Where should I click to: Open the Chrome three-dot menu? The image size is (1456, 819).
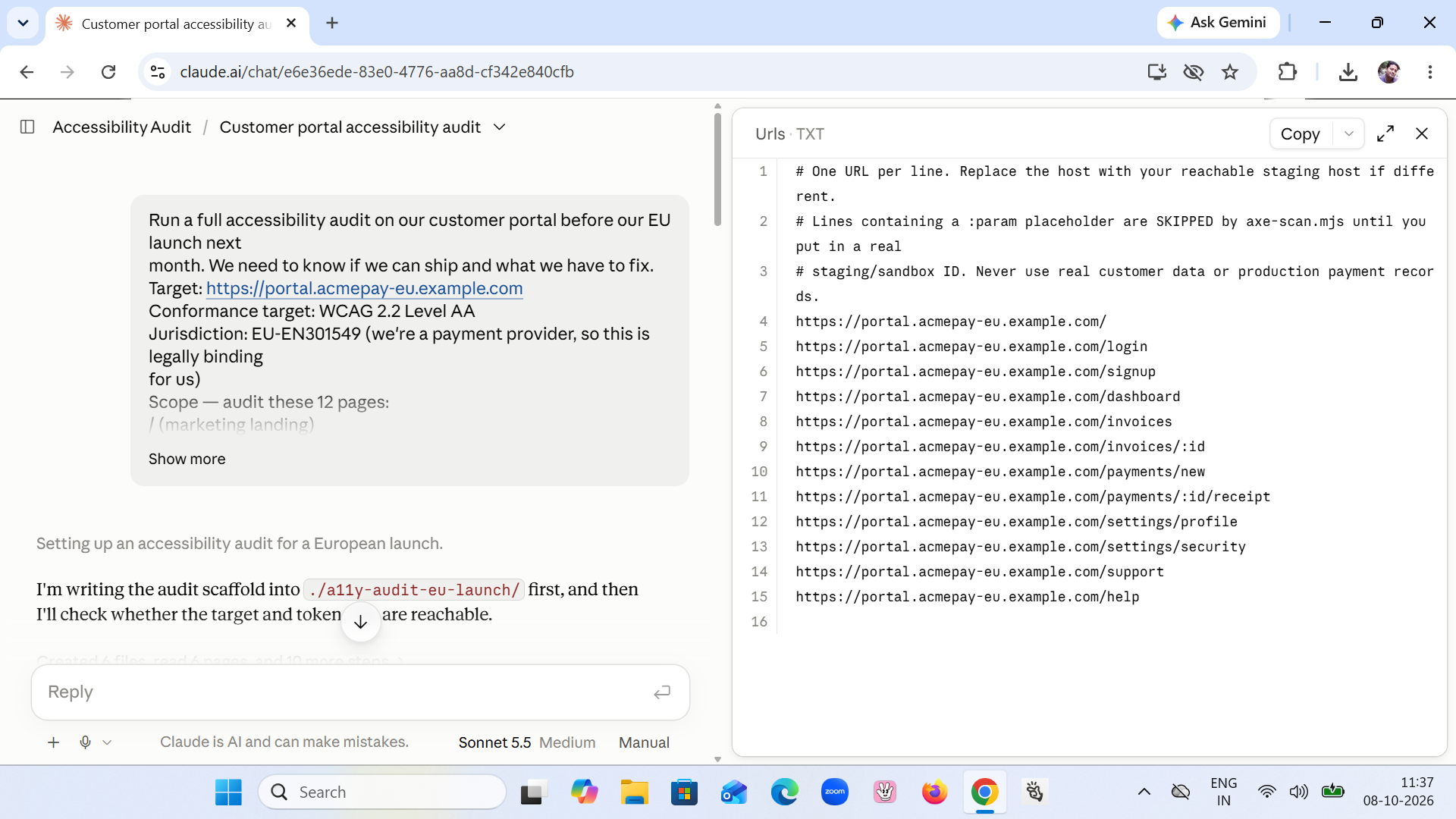click(1429, 71)
